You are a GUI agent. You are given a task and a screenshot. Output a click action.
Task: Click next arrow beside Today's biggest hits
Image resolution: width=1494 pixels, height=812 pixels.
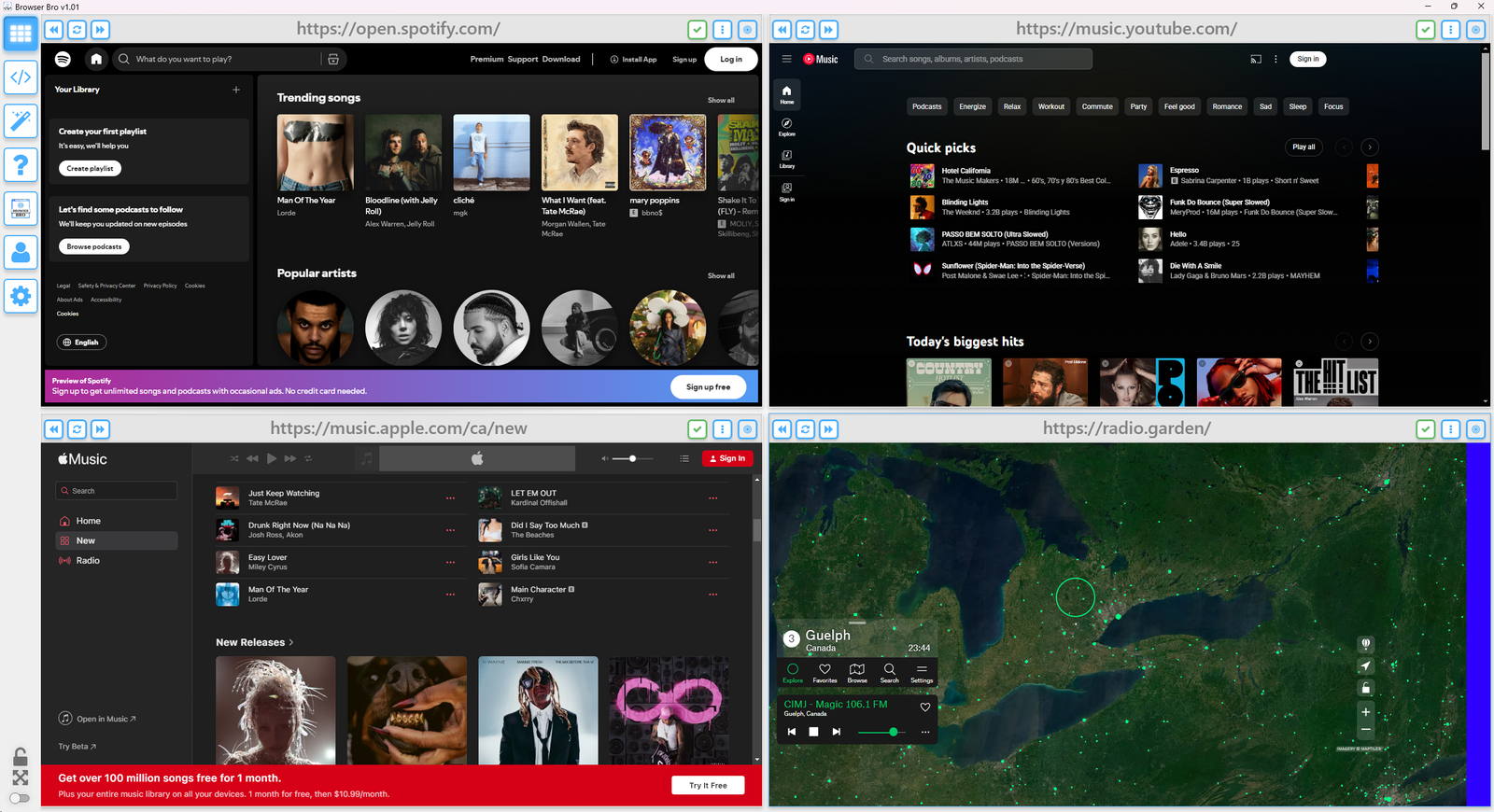[x=1370, y=342]
